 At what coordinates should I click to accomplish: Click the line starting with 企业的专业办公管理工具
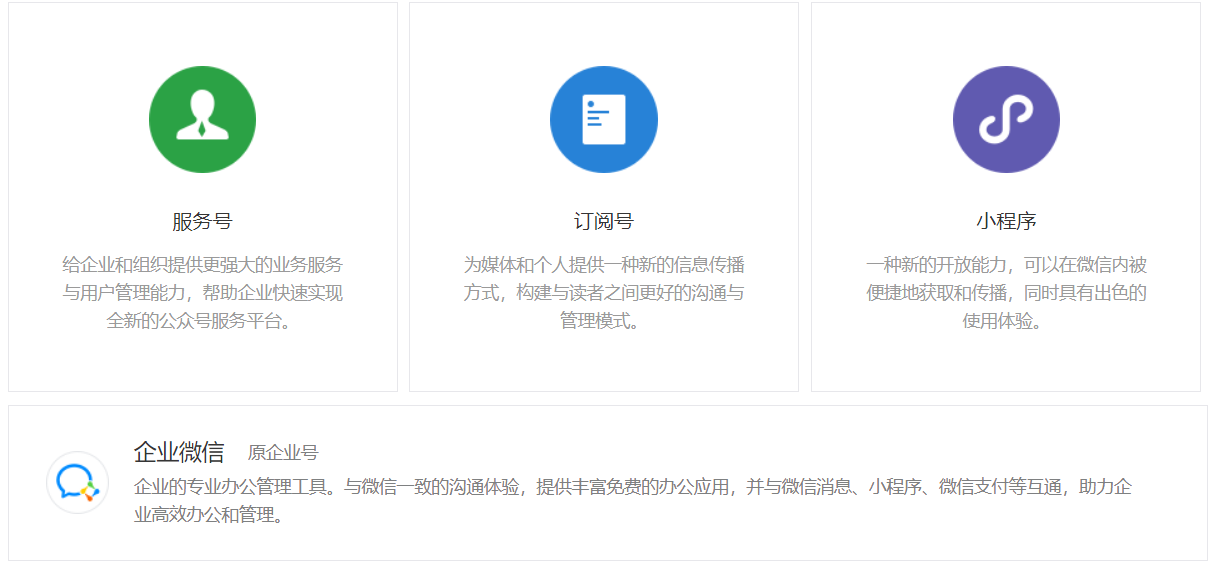point(632,487)
